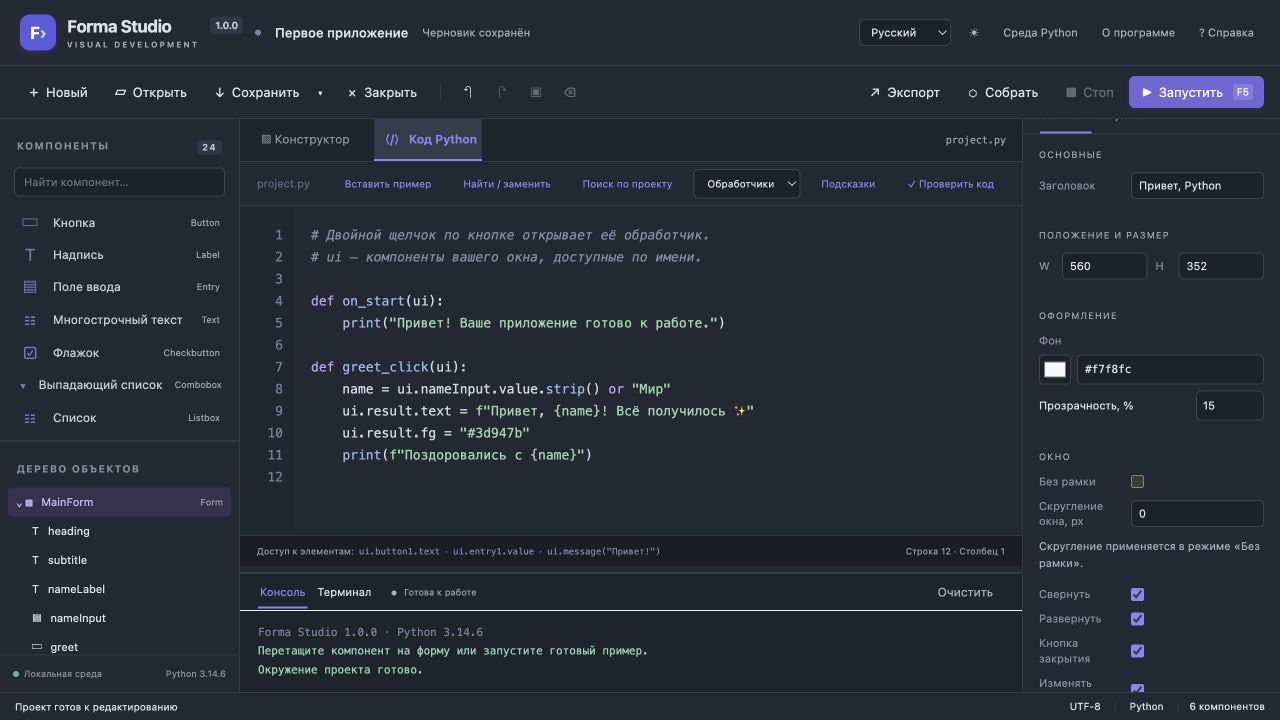The width and height of the screenshot is (1280, 720).
Task: Switch to the Конструктор tab
Action: [x=306, y=140]
